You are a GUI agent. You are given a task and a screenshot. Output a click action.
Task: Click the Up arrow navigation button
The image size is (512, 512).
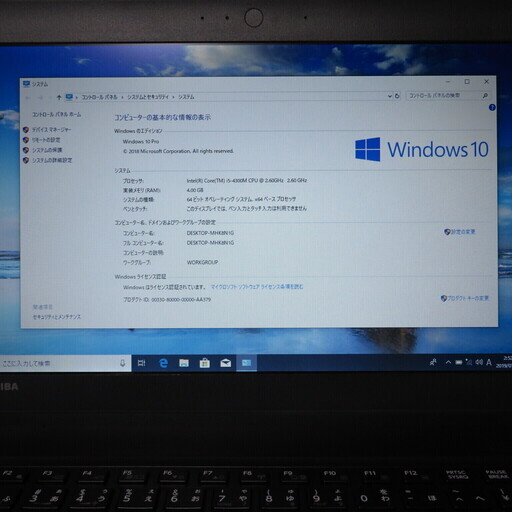pyautogui.click(x=59, y=97)
